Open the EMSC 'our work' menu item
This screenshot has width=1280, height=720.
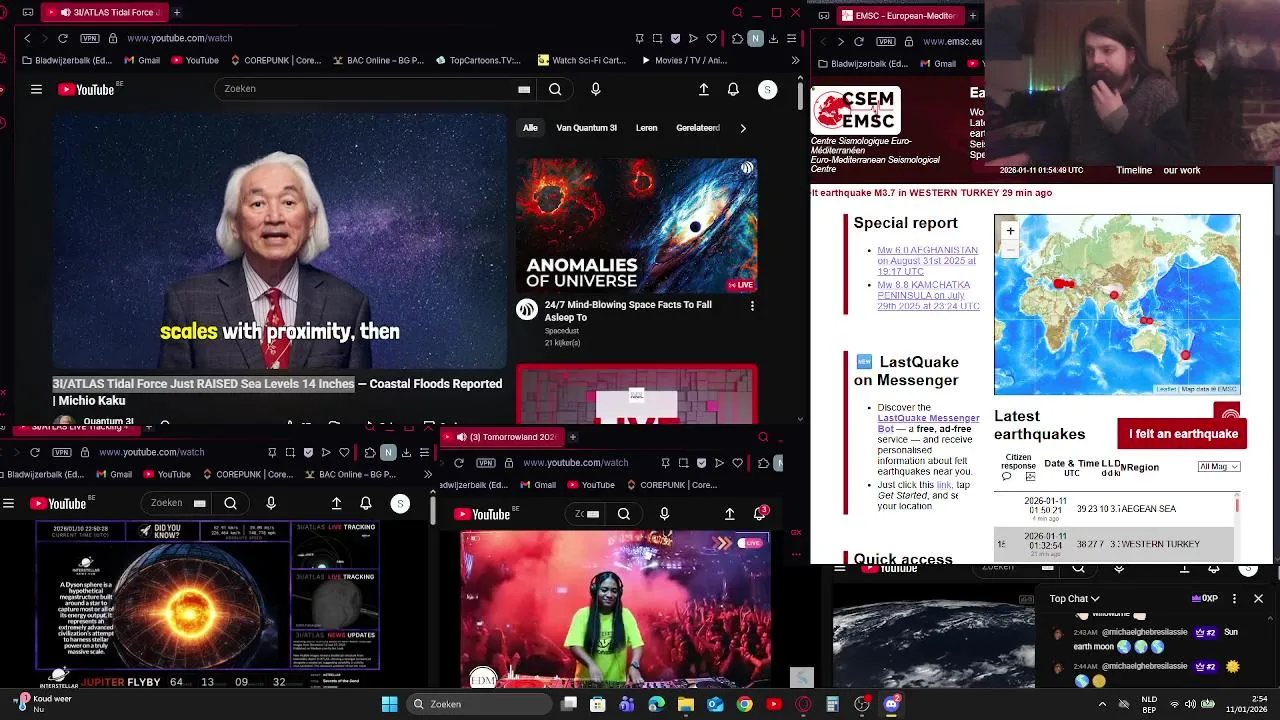pyautogui.click(x=1181, y=170)
